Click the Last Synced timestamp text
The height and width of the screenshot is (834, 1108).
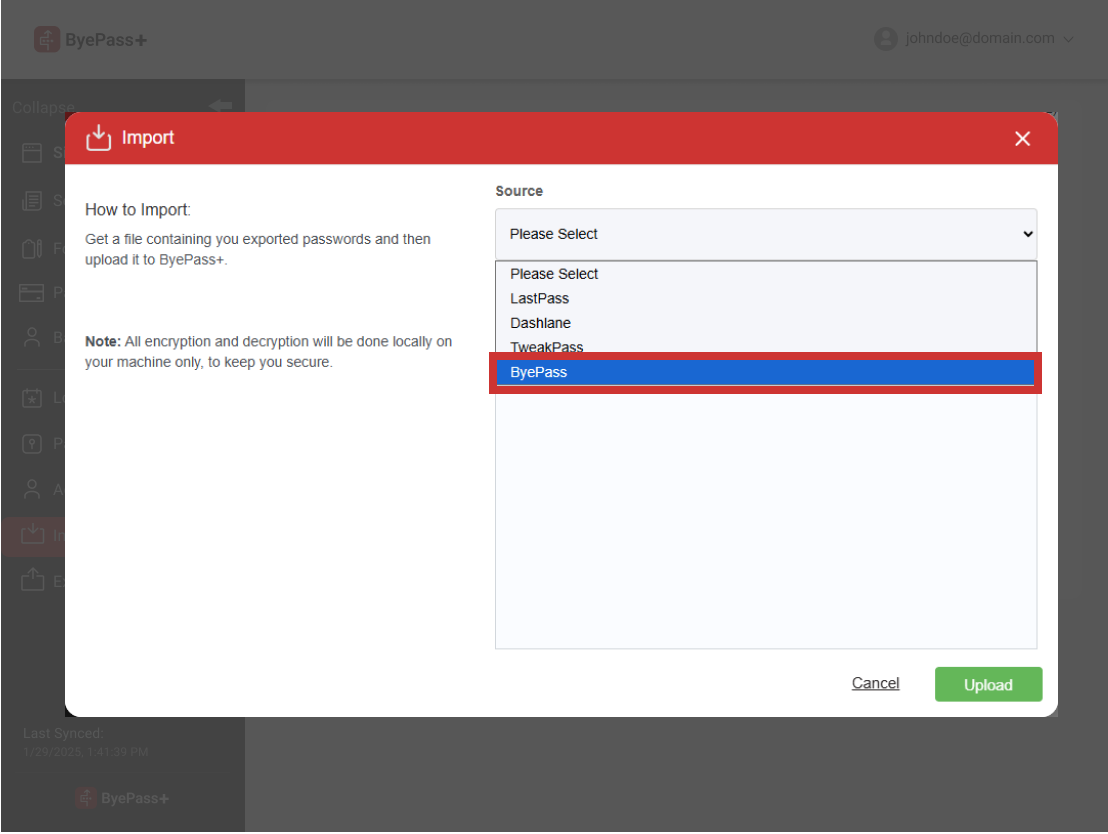pos(86,752)
